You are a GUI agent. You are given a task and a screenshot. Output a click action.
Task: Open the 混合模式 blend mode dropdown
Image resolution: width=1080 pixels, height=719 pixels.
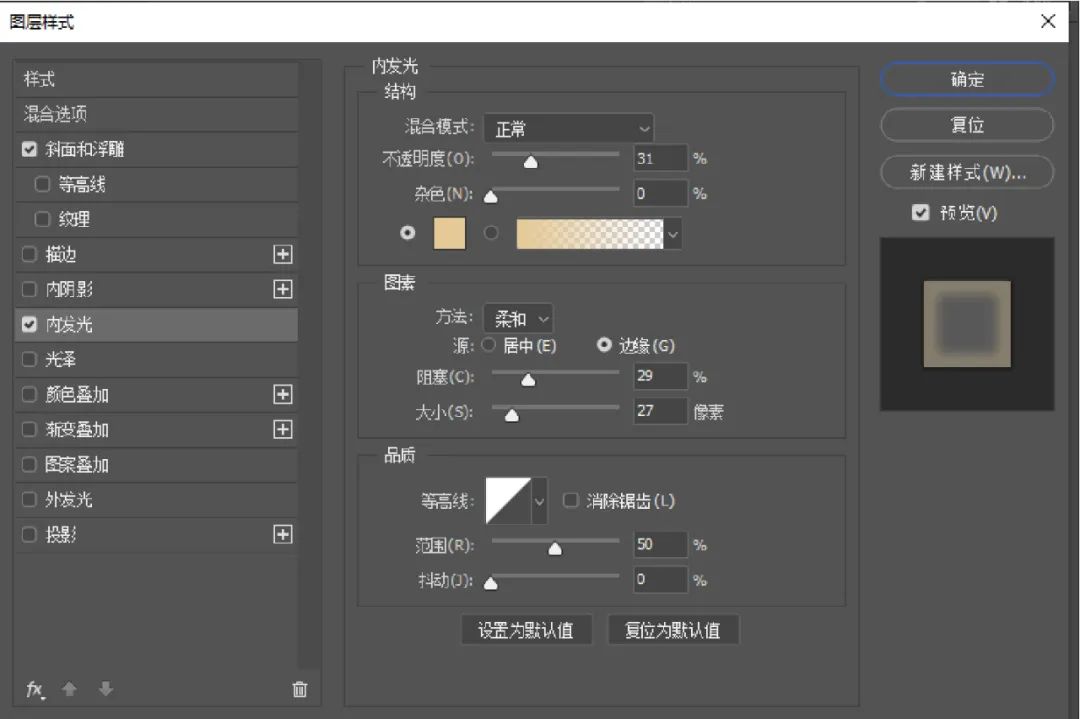(x=568, y=129)
